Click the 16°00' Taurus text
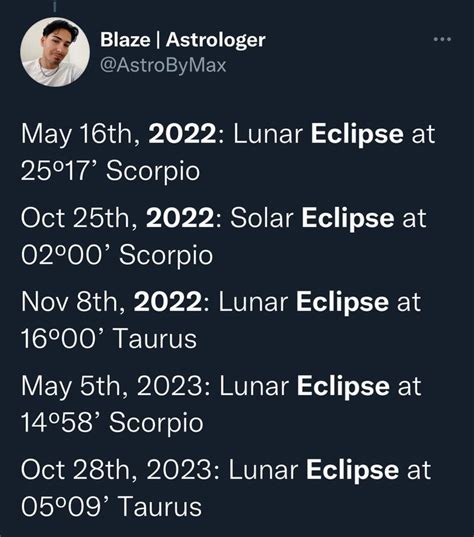 [109, 339]
